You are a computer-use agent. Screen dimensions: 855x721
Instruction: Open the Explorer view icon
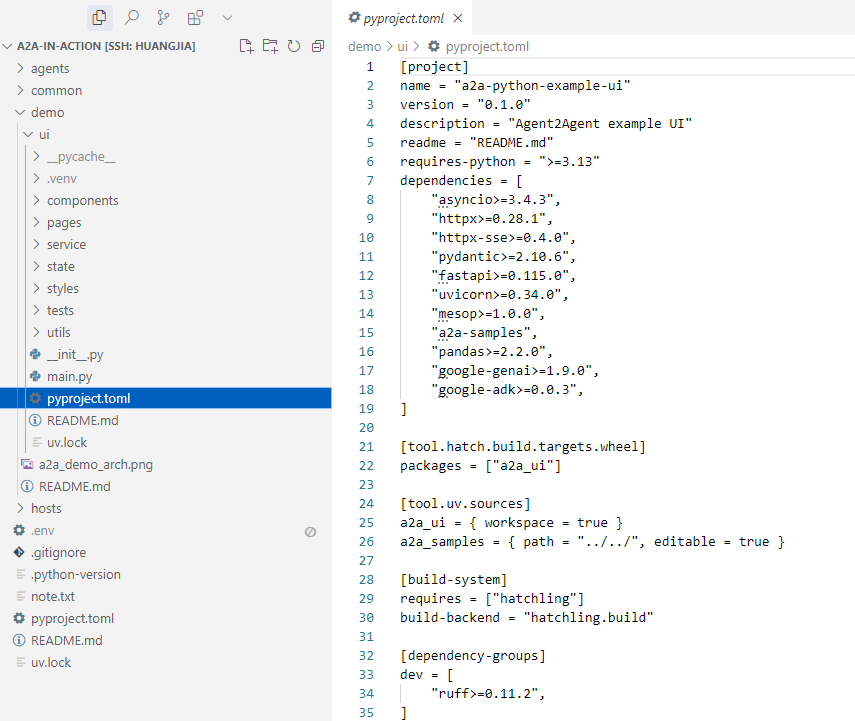99,17
